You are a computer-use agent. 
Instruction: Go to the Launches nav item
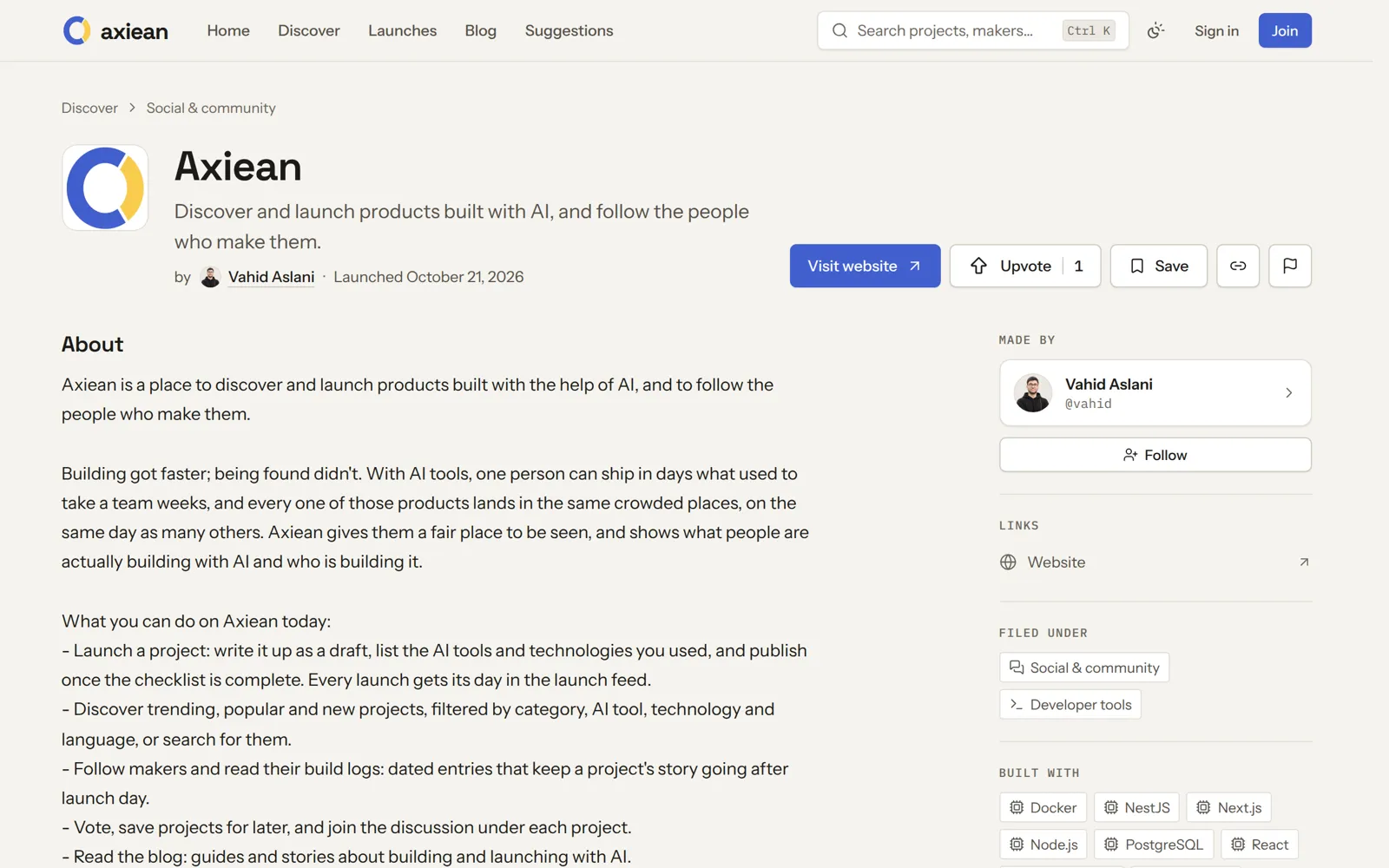(403, 30)
